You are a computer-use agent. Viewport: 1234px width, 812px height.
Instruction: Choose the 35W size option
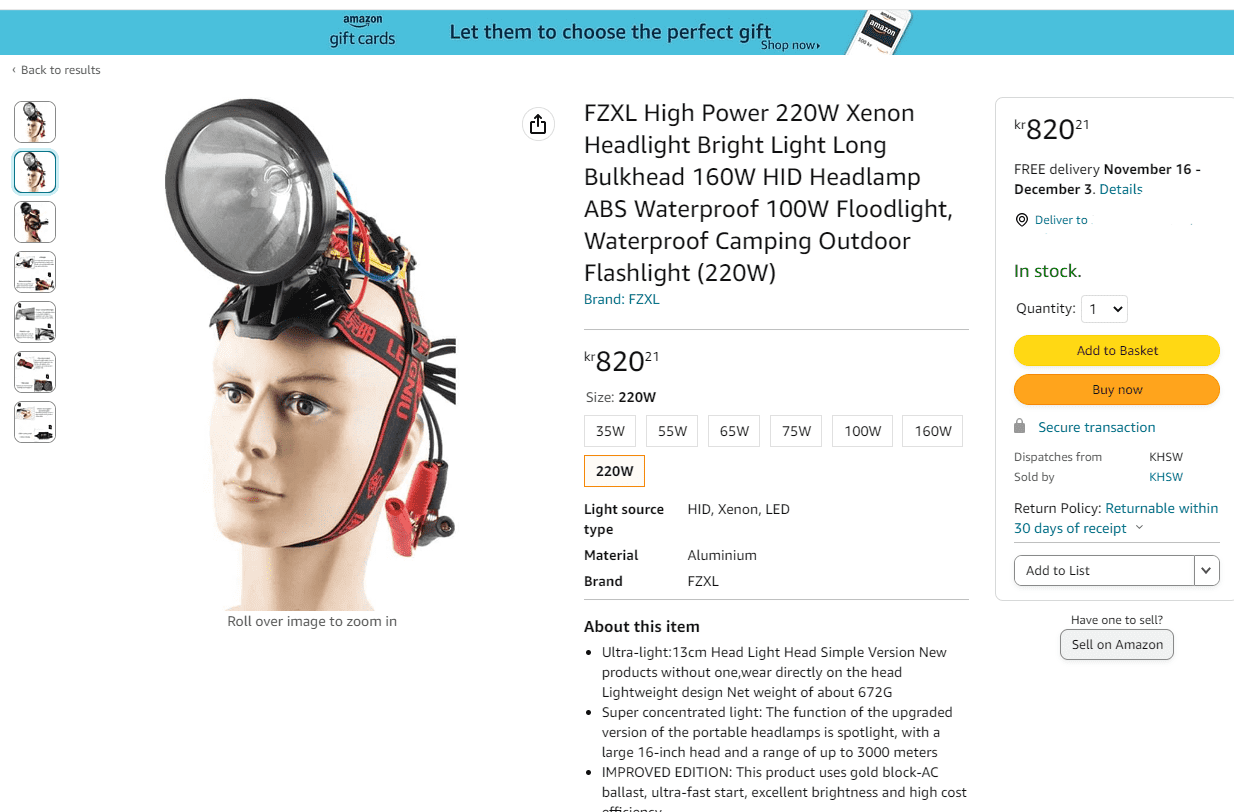pyautogui.click(x=610, y=431)
